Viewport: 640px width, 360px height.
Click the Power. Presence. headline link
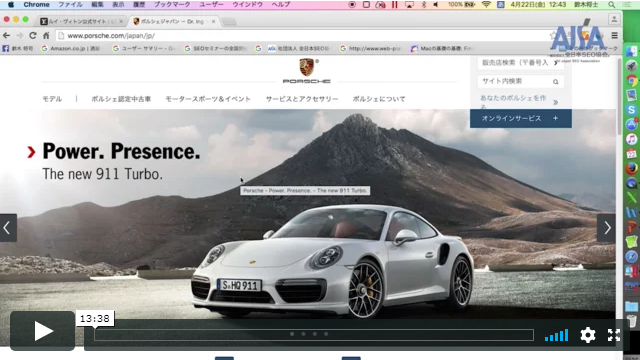point(121,151)
